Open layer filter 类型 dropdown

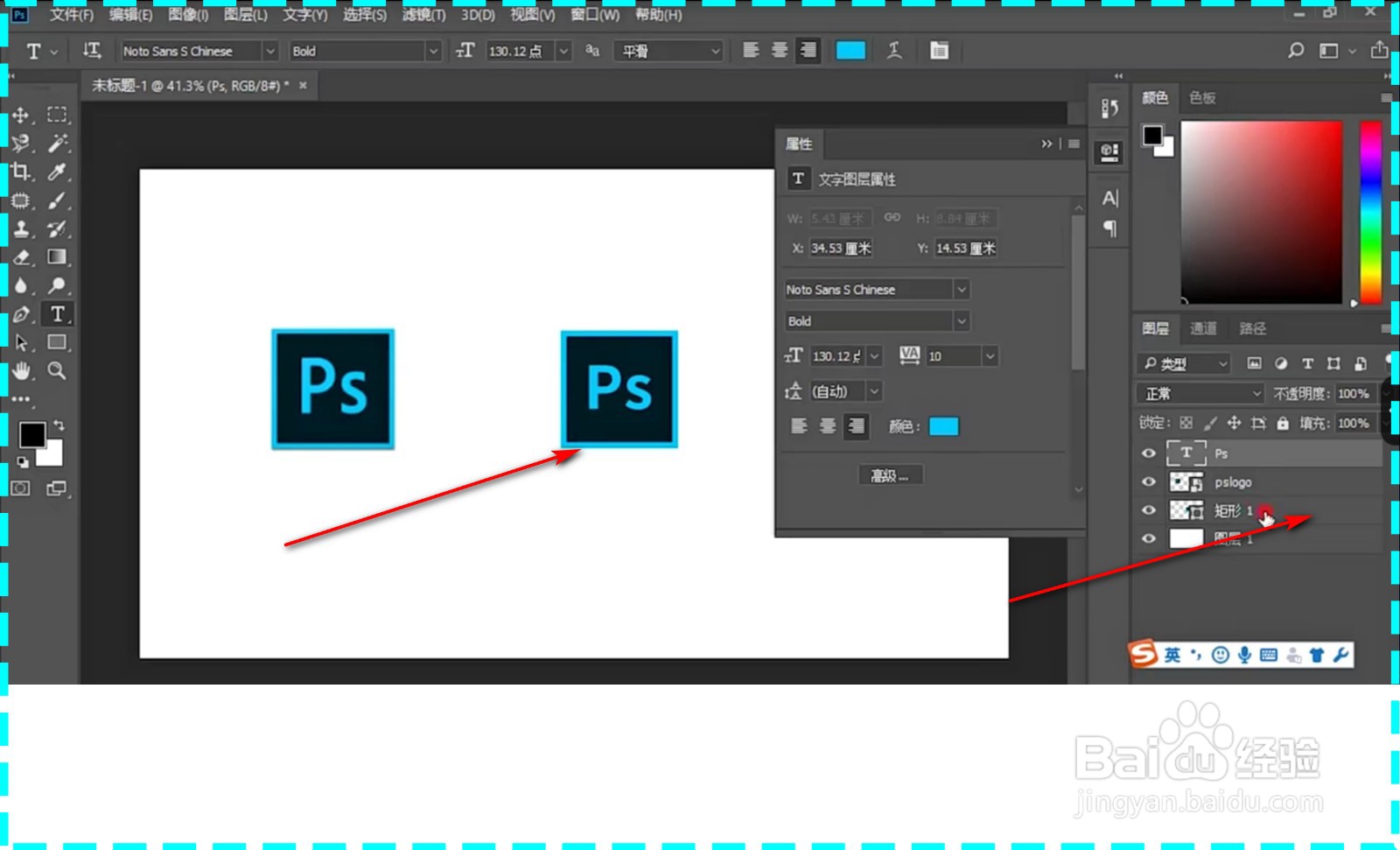[x=1185, y=363]
